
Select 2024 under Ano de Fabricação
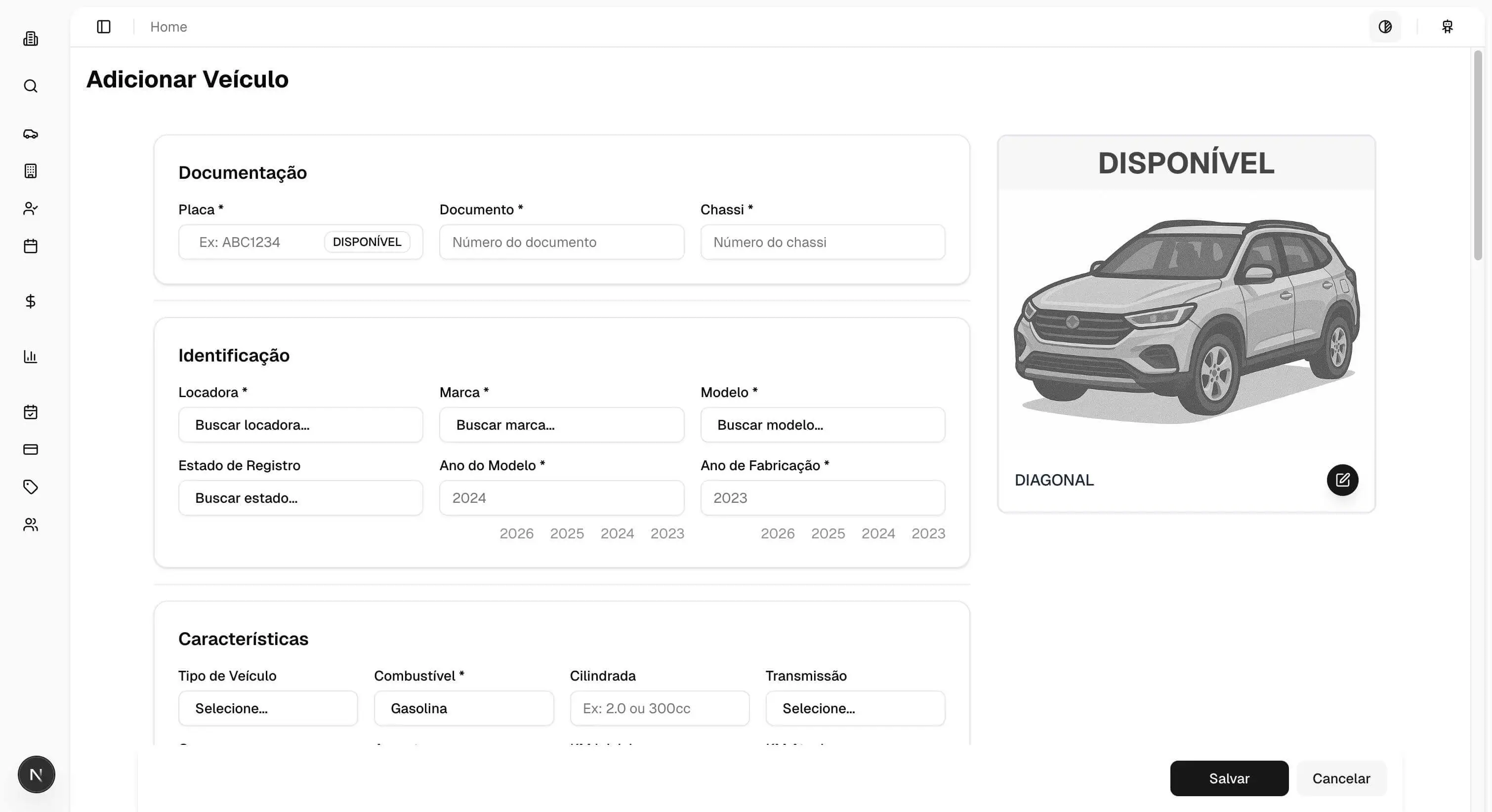coord(878,533)
